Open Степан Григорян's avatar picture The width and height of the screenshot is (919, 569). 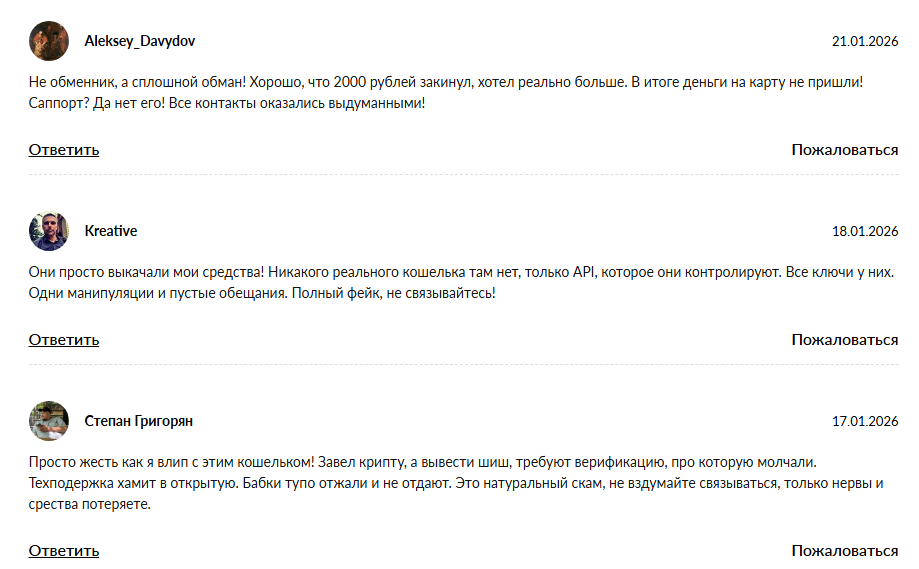pos(49,421)
